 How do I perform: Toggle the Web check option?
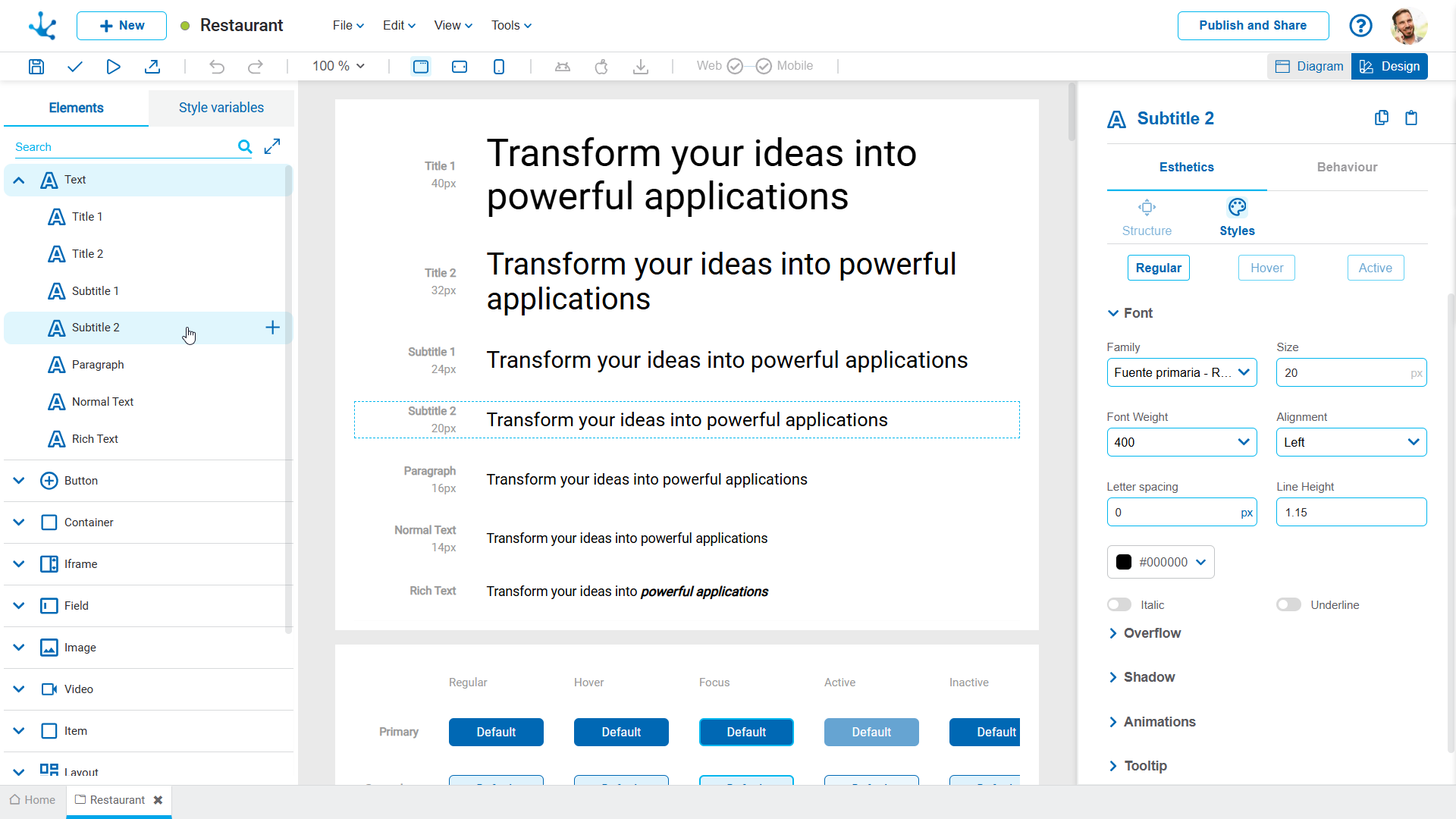(734, 67)
